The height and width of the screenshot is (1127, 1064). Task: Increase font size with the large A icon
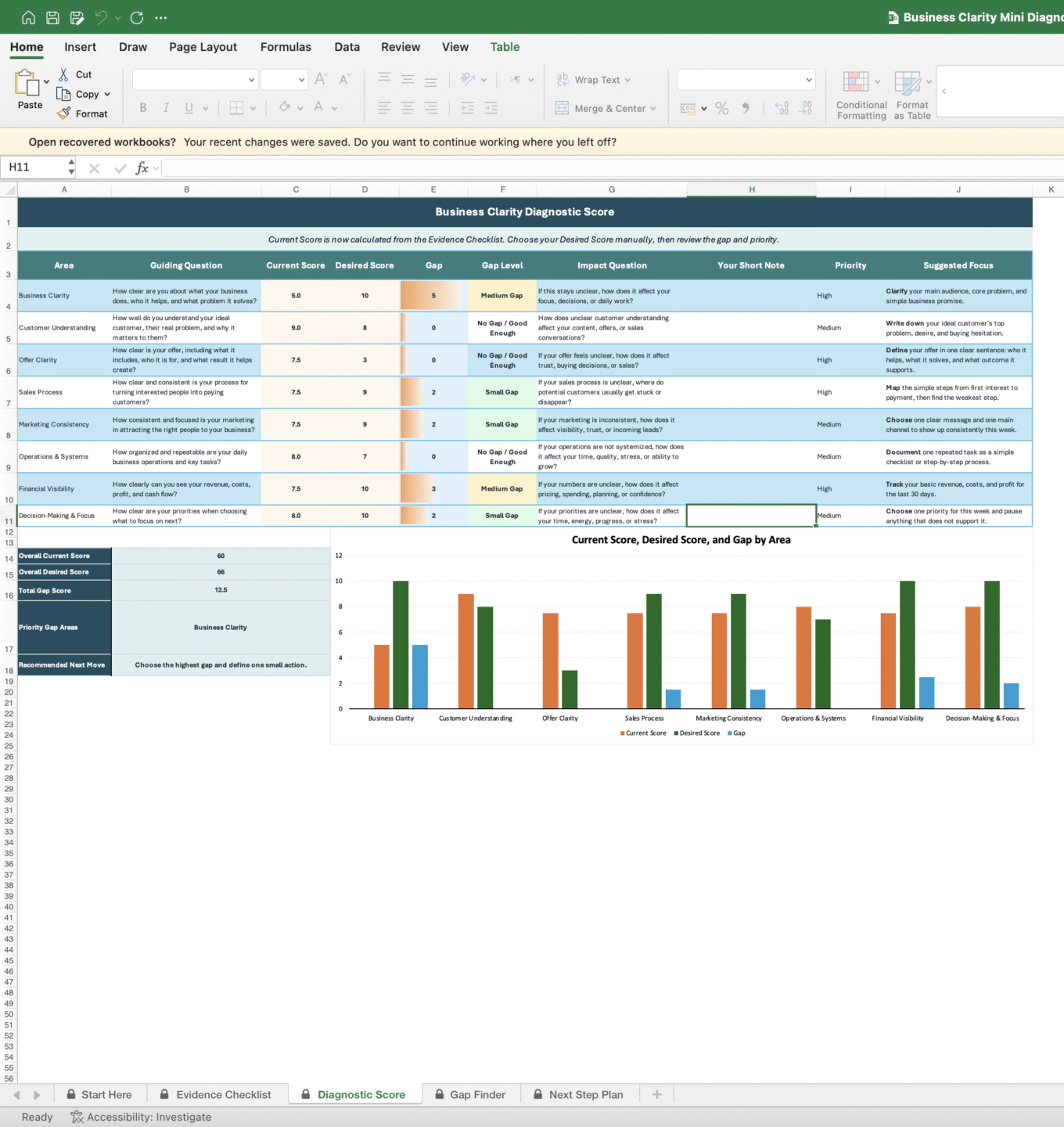point(321,79)
